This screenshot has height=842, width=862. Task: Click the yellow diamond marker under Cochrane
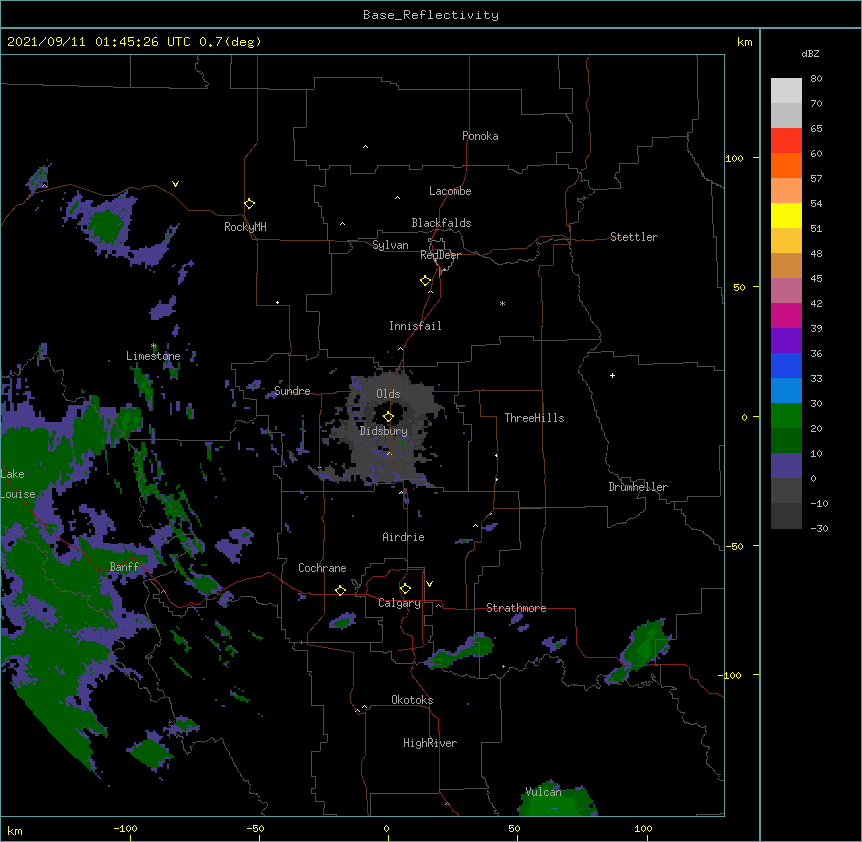tap(340, 590)
